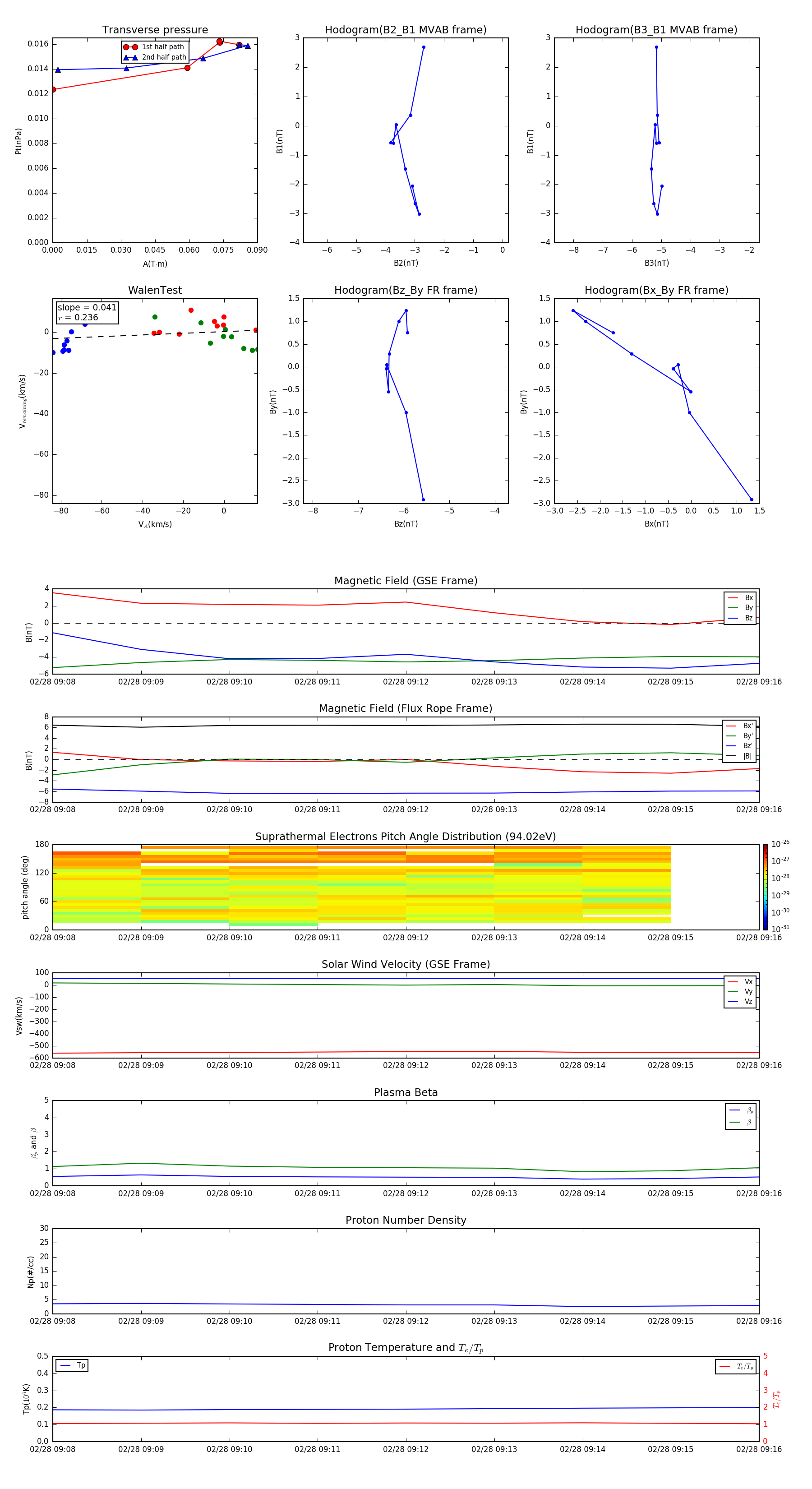
Task: Click the 'r = 0.236' annotation text
Action: [78, 317]
